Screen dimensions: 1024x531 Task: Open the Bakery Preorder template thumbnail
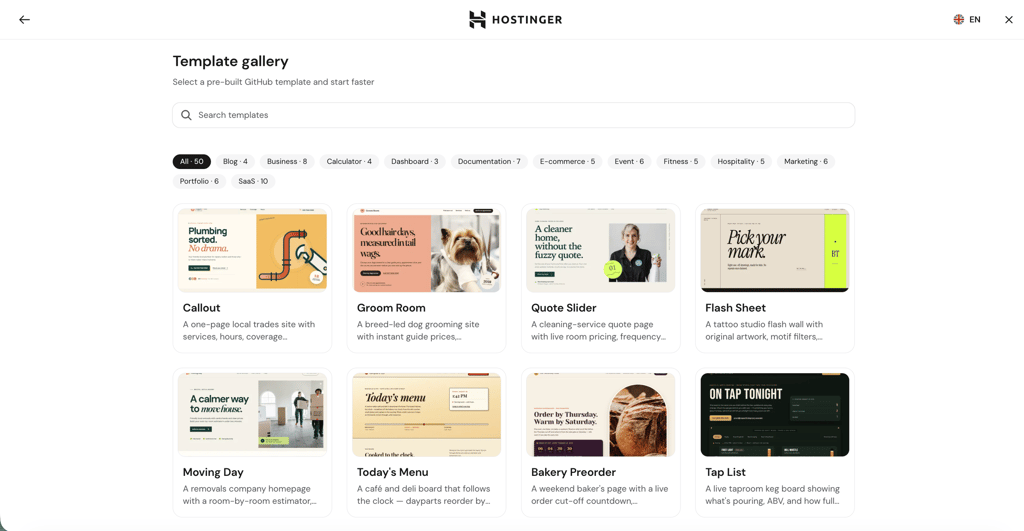tap(601, 415)
